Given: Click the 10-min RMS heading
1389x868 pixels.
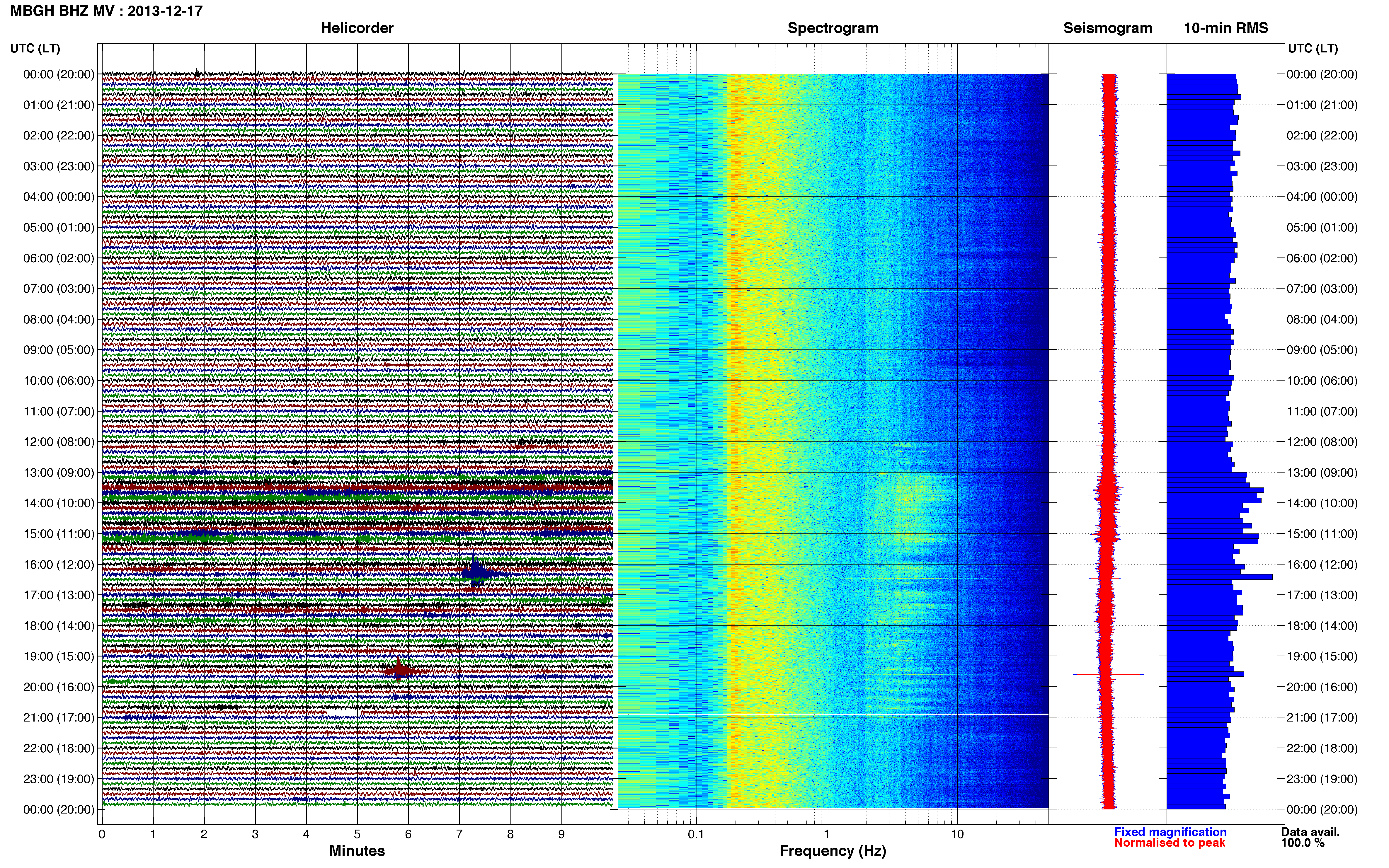Looking at the screenshot, I should click(1226, 28).
